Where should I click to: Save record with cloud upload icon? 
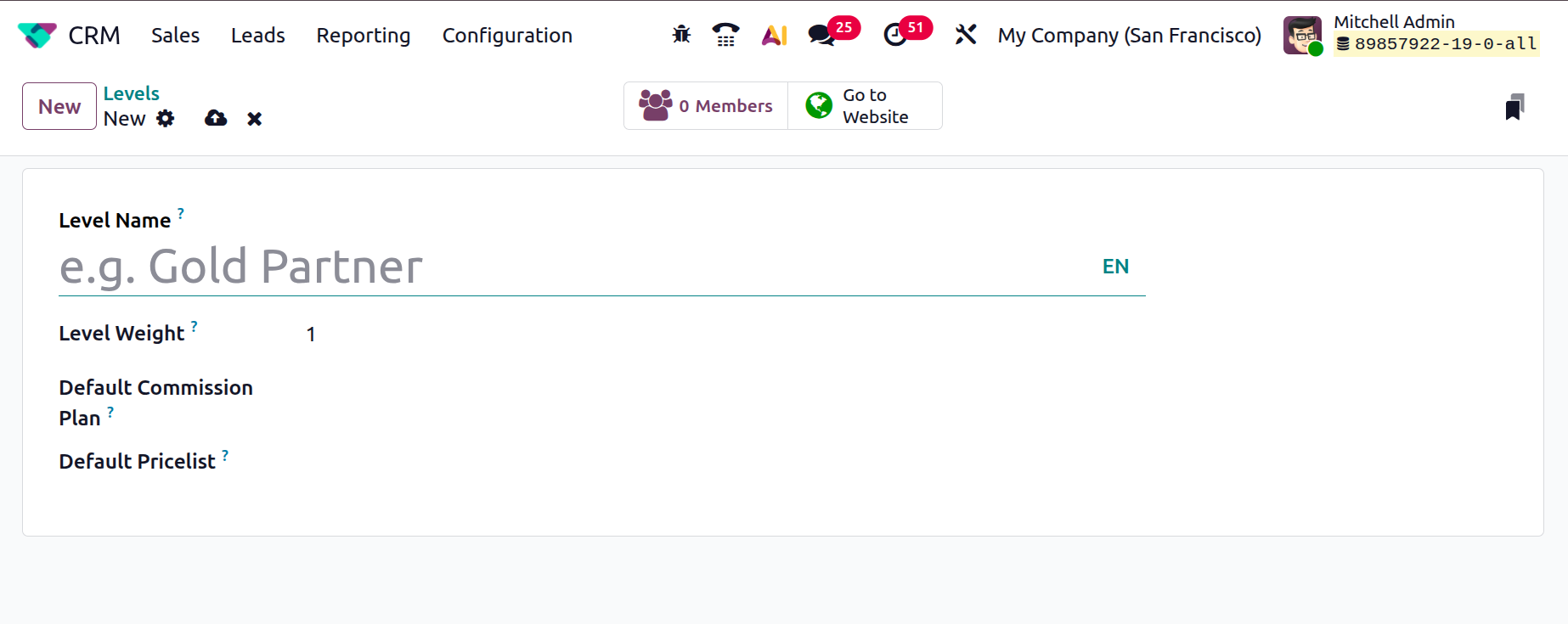click(x=216, y=119)
